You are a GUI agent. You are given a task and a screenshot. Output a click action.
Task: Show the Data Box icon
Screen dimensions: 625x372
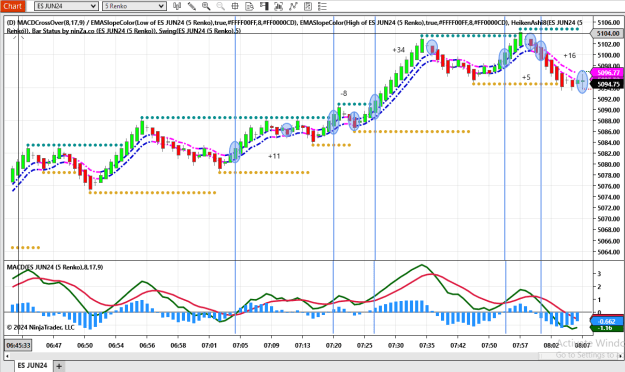250,6
